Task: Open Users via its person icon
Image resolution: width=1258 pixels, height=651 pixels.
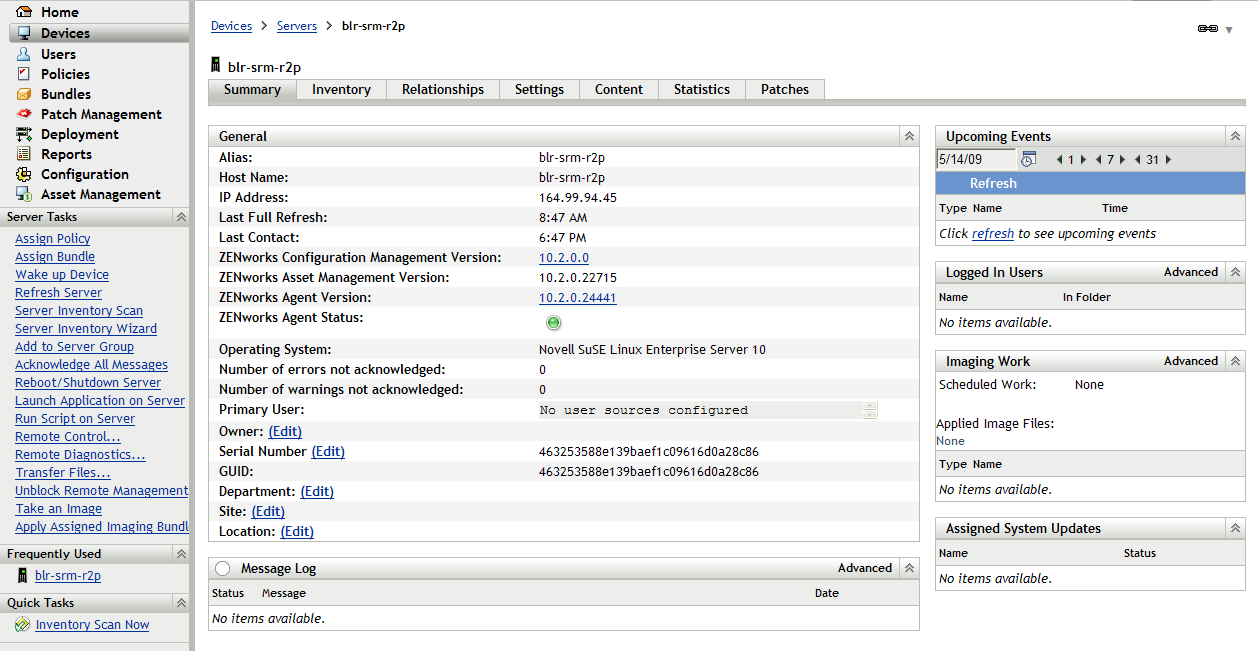Action: [24, 54]
